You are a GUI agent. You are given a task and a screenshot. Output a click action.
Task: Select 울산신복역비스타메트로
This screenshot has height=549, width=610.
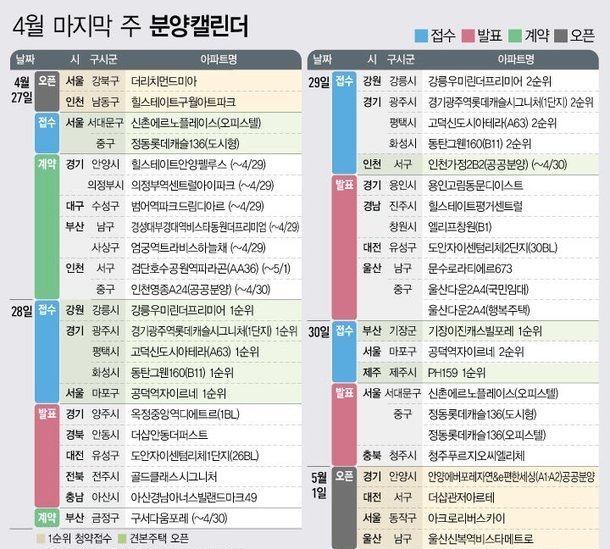tap(480, 539)
